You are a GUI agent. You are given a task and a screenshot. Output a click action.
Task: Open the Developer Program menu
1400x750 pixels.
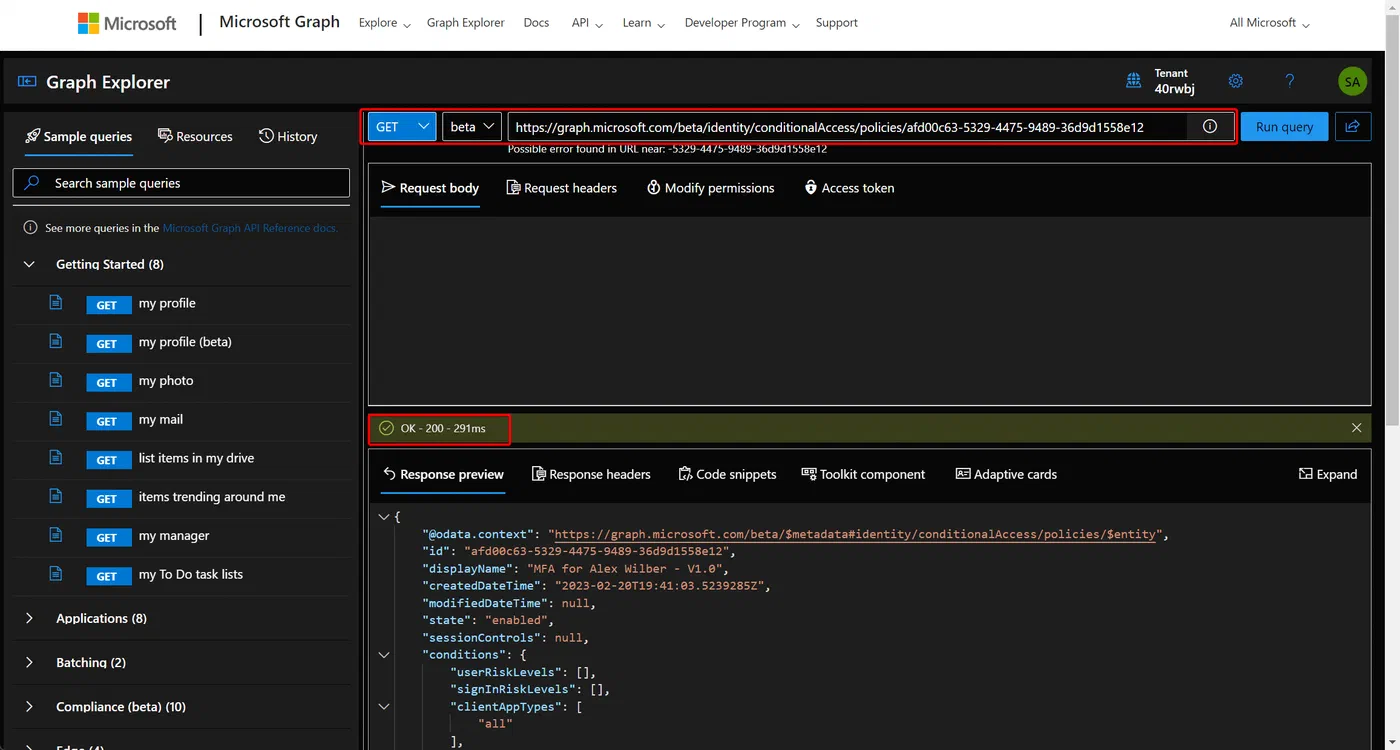[x=742, y=23]
